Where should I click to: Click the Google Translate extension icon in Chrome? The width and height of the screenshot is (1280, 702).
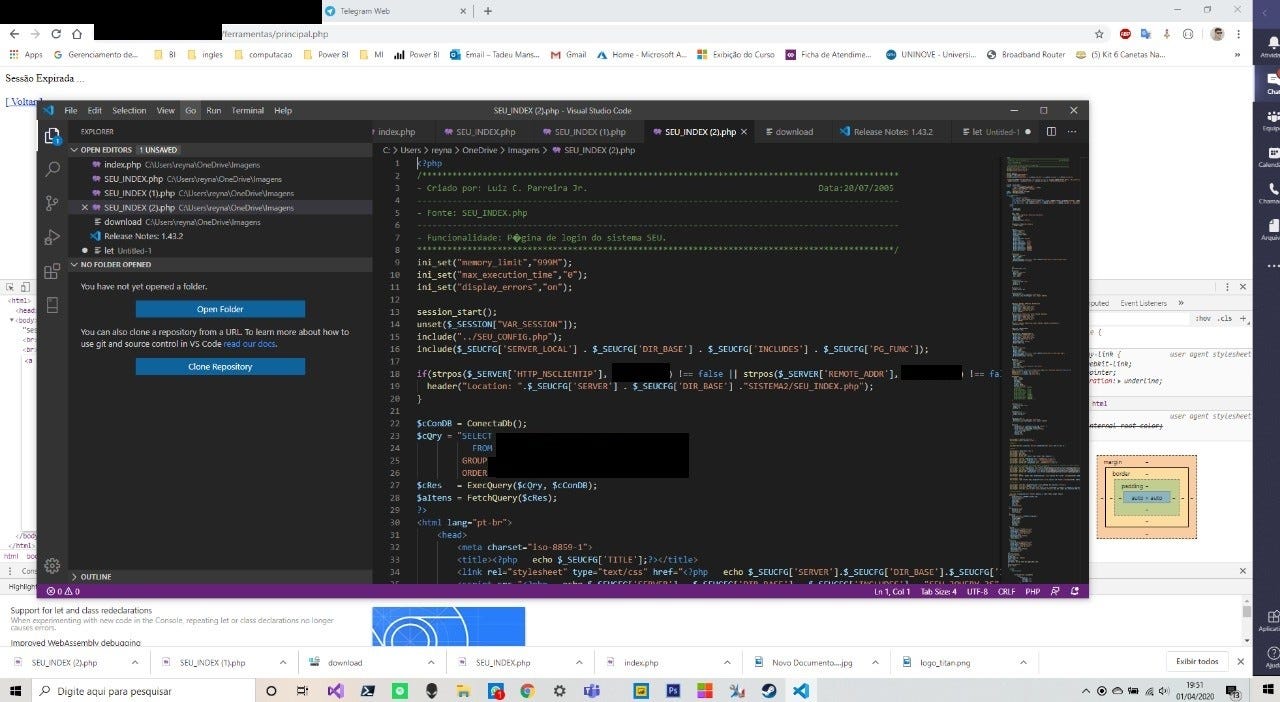1145,33
